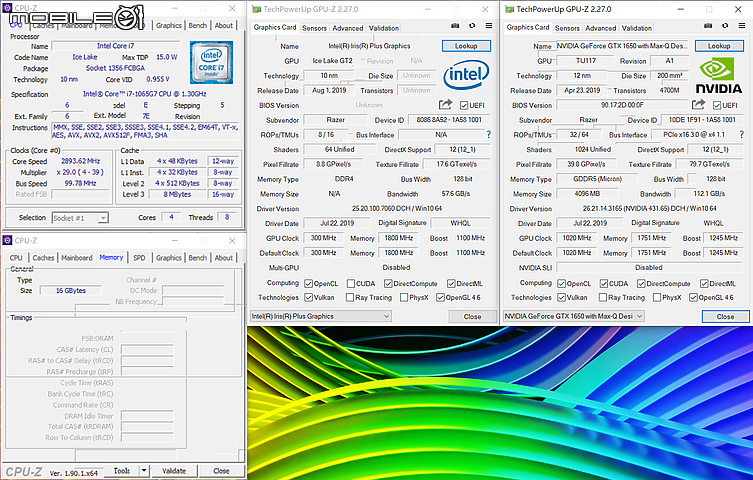
Task: Click the Intel logo in GPU-Z
Action: (x=466, y=75)
